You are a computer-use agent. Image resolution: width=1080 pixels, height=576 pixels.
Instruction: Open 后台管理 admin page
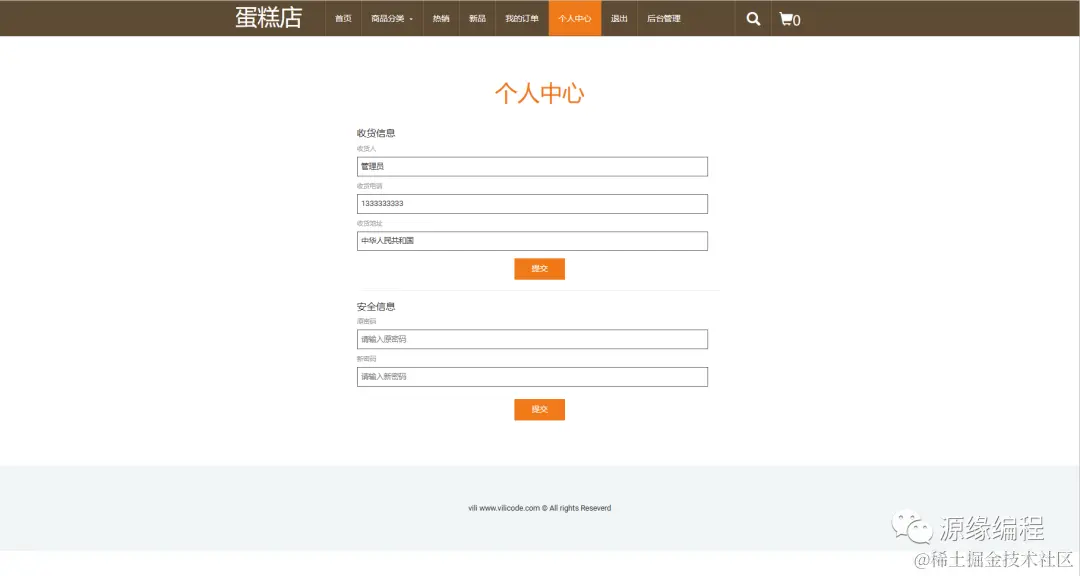click(x=663, y=19)
